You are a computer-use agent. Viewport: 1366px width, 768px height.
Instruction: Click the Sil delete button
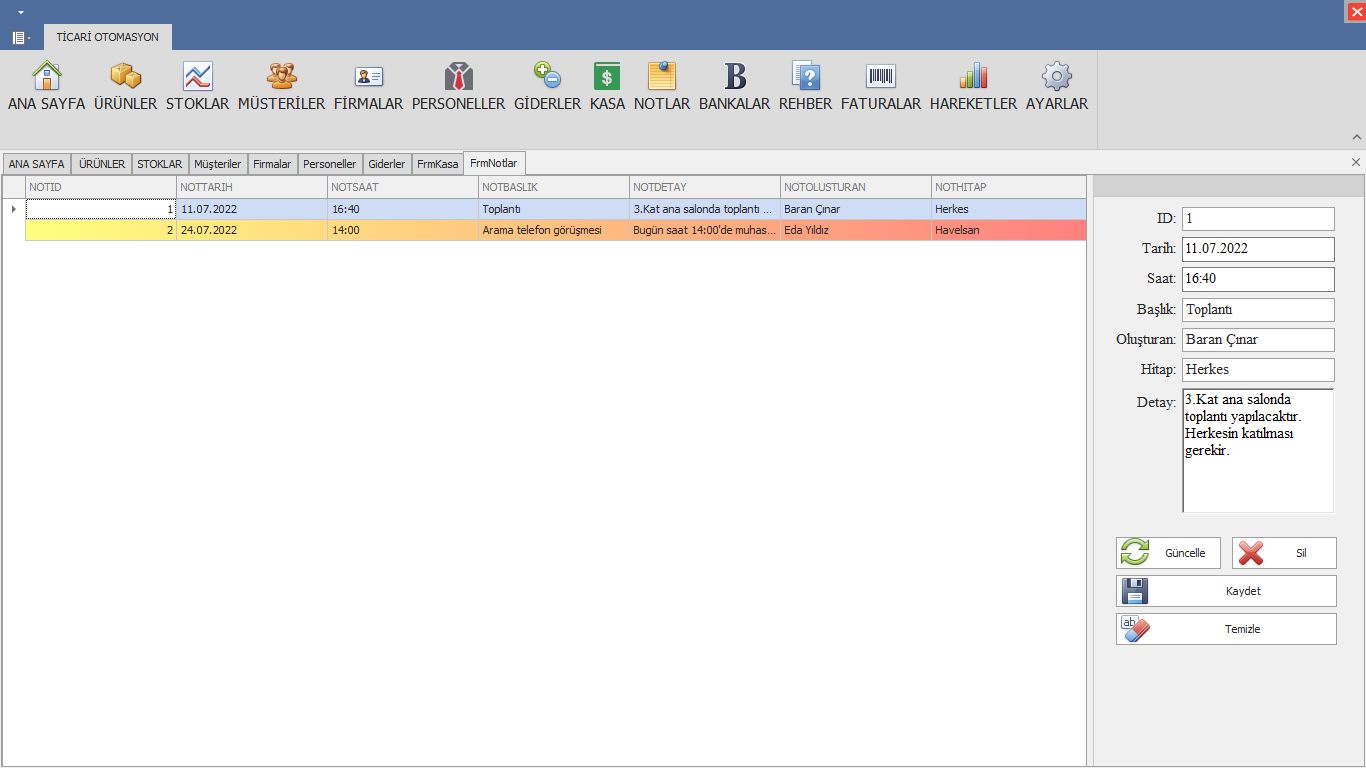pyautogui.click(x=1284, y=553)
